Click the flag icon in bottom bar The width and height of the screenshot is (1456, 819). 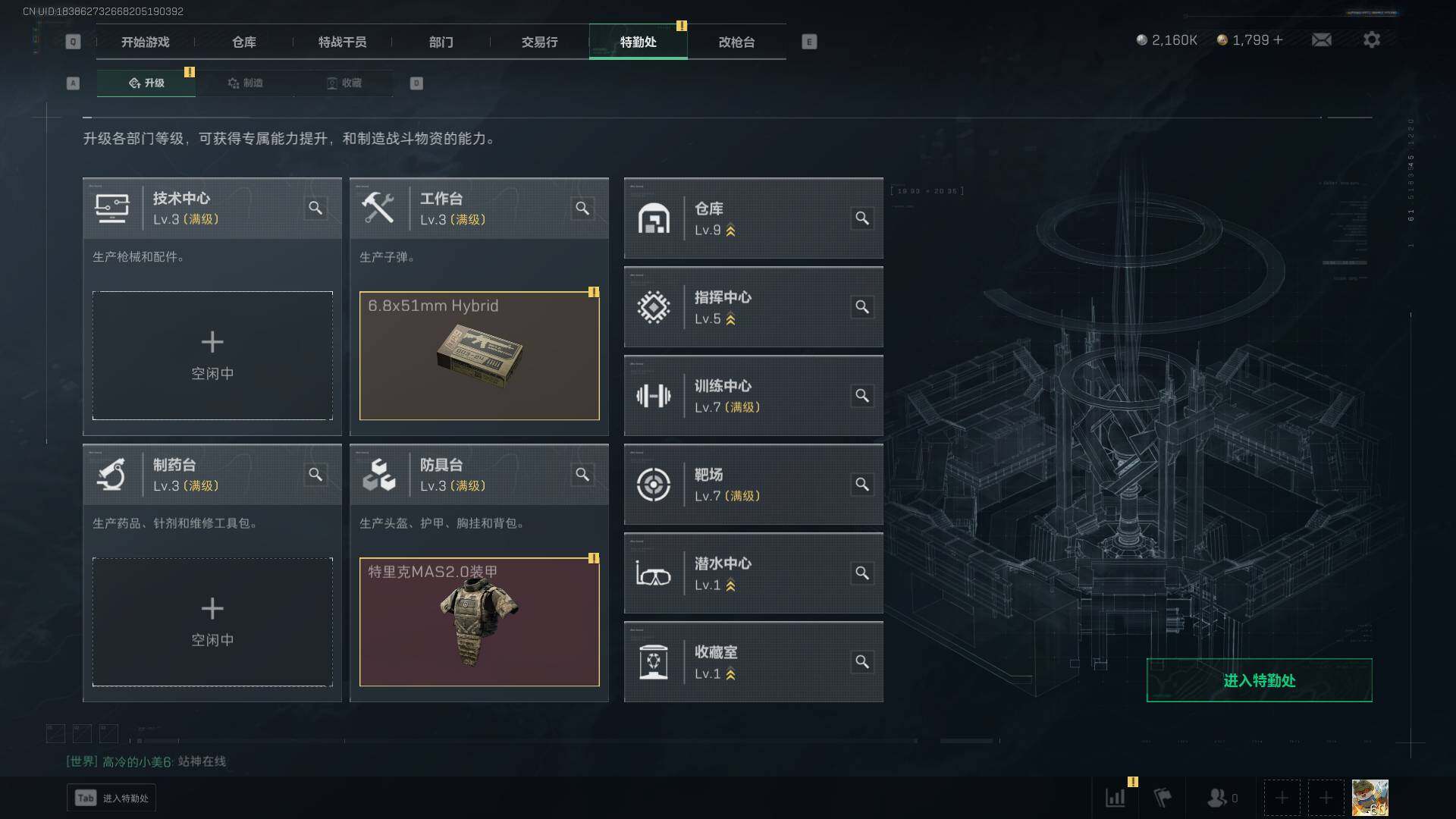1163,798
